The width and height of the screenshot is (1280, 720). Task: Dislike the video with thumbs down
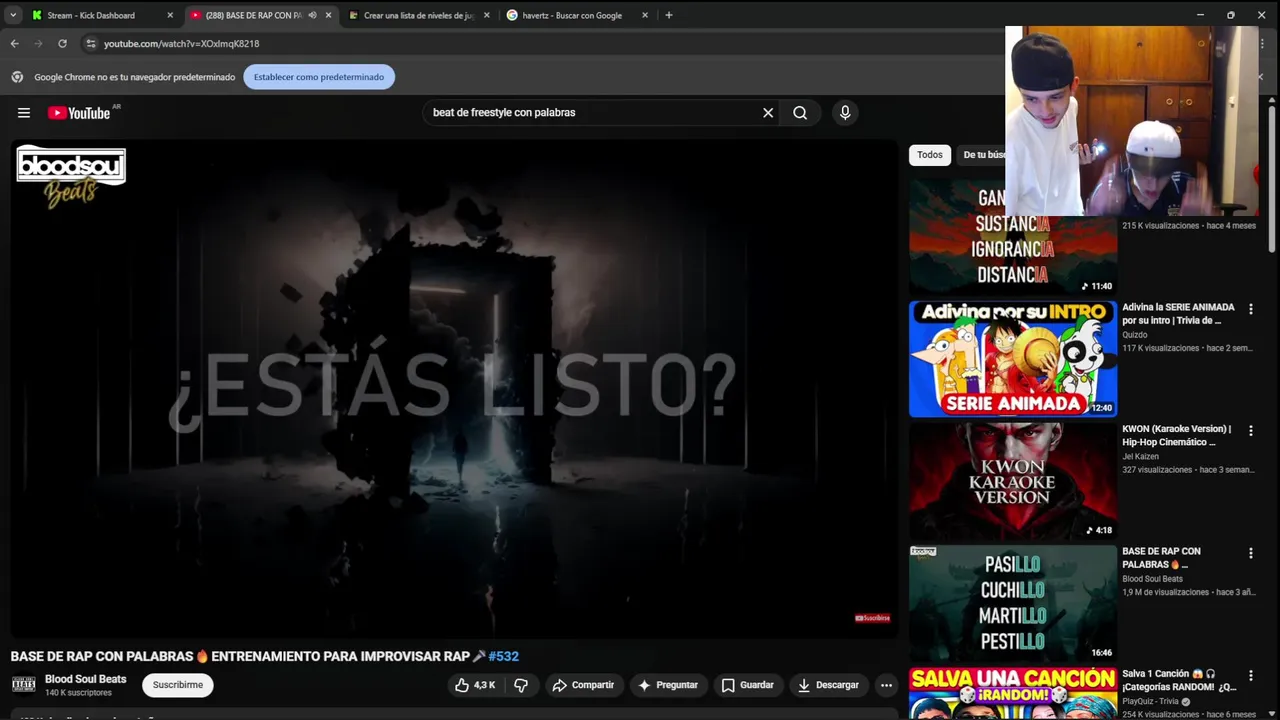(521, 685)
